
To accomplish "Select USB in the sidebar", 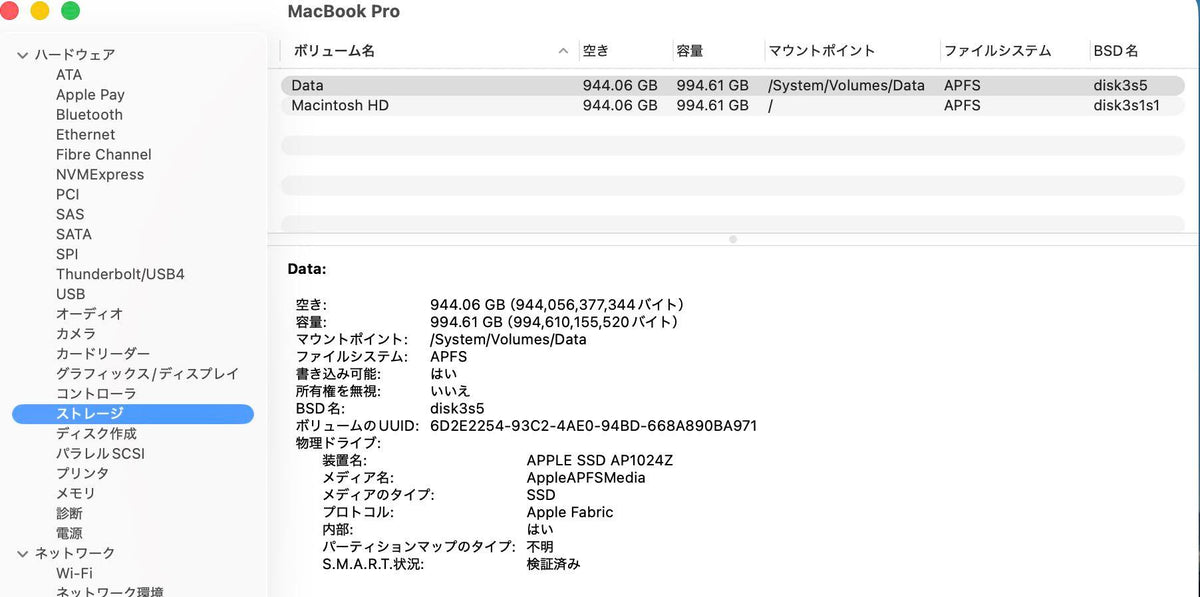I will click(x=70, y=294).
